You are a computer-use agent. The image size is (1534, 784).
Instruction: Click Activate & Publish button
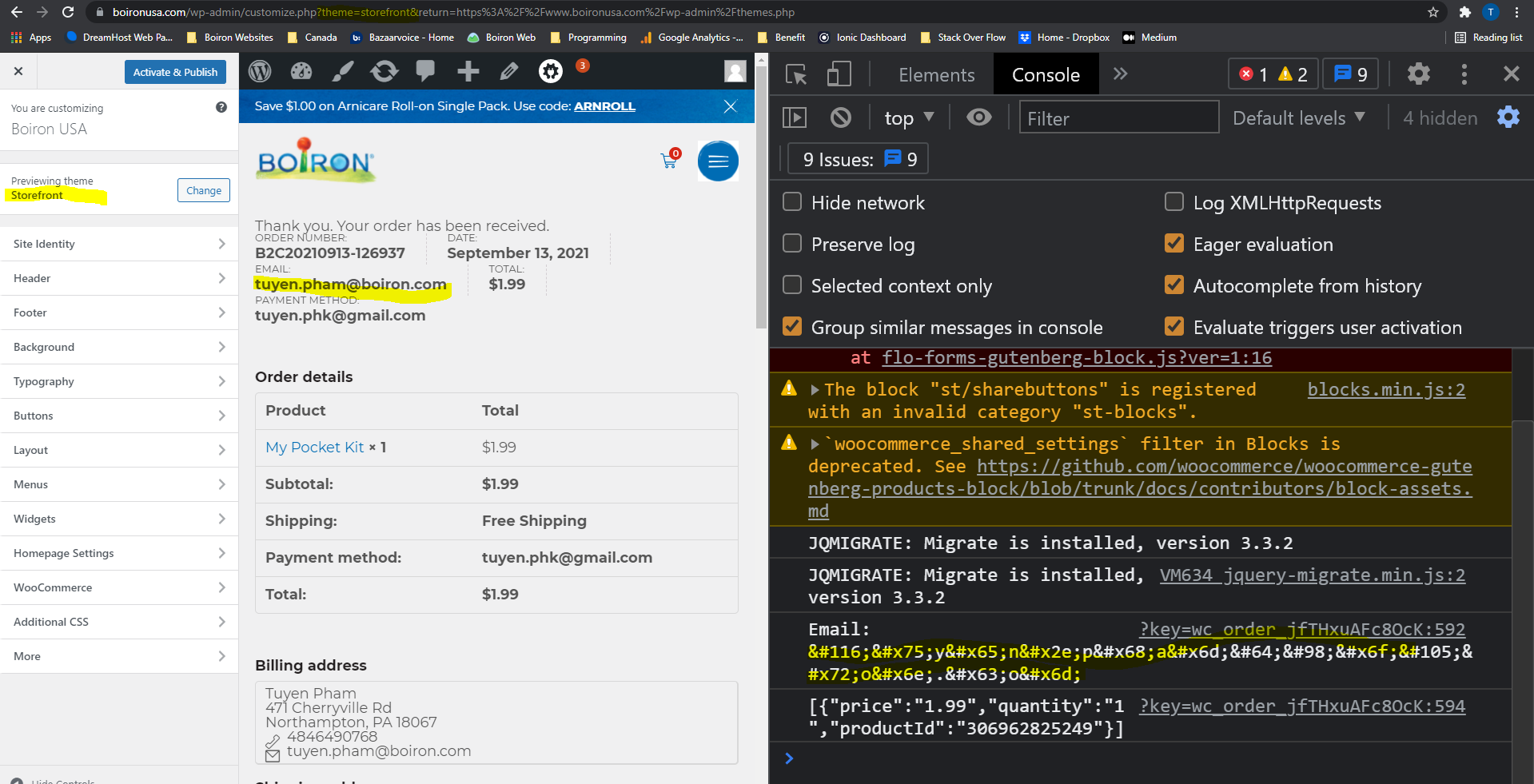click(x=175, y=72)
